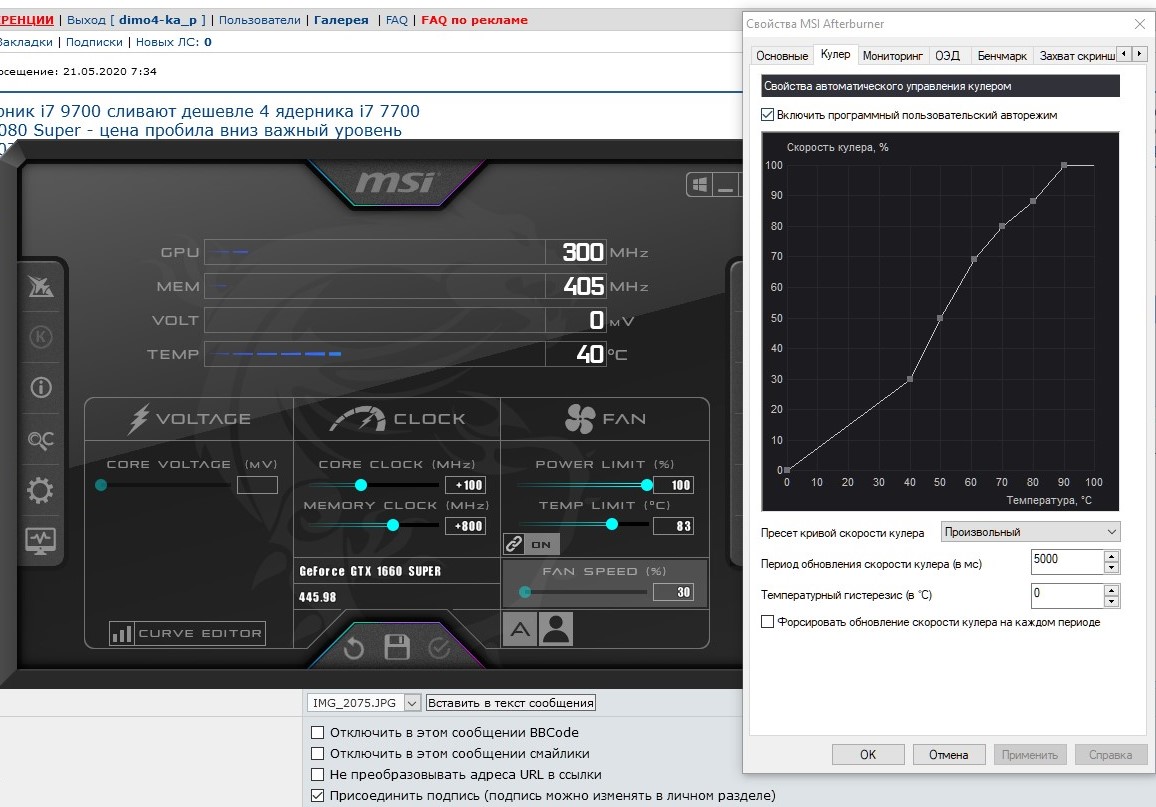This screenshot has width=1156, height=807.
Task: Enable user-defined fan mode person icon
Action: click(x=556, y=629)
